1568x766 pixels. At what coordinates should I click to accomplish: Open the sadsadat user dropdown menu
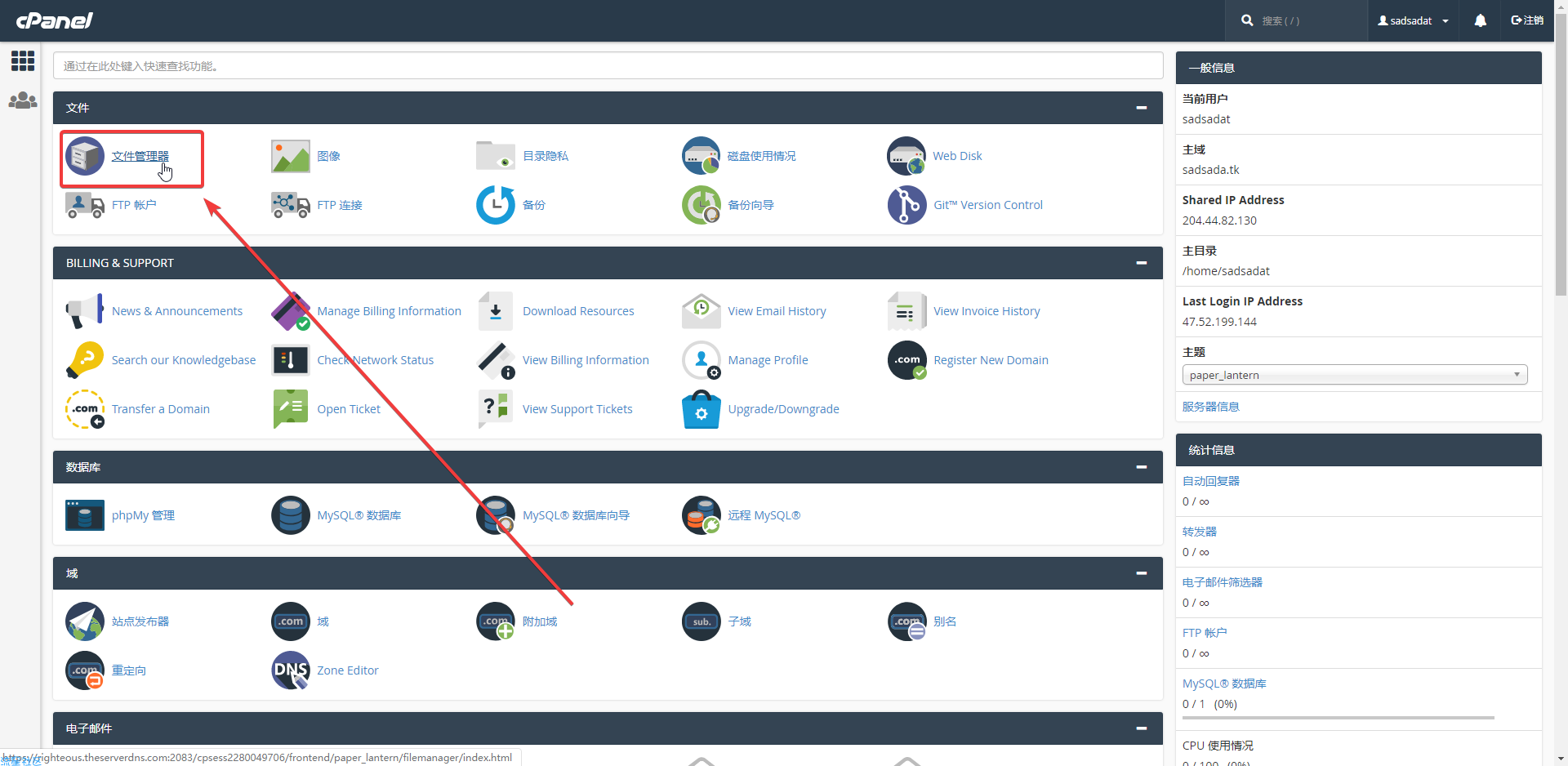point(1414,20)
